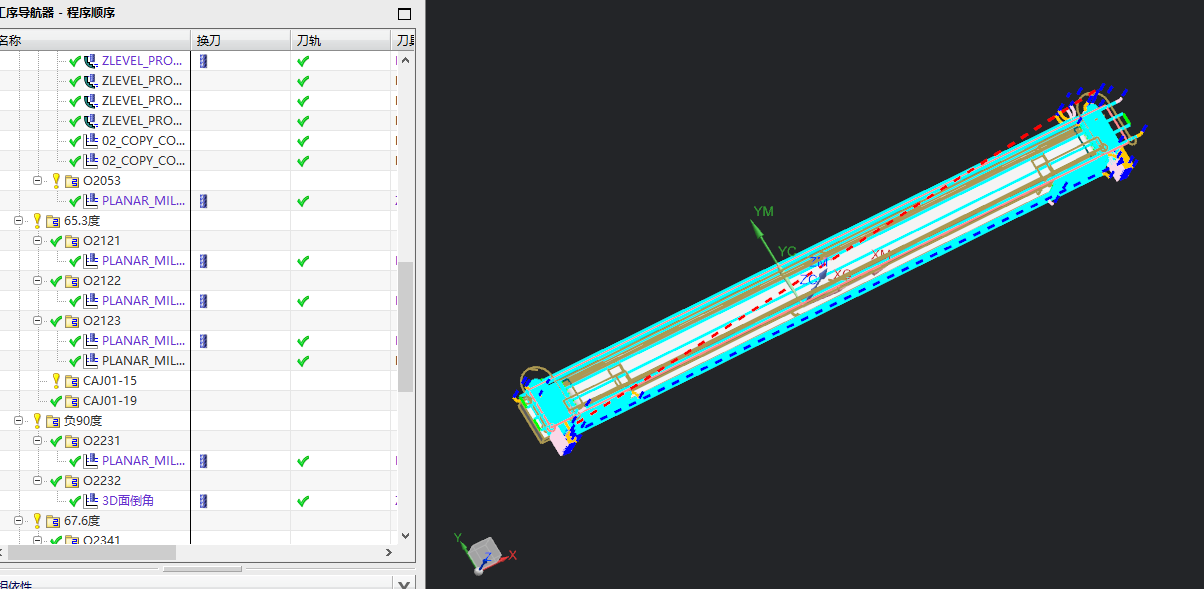Click the yellow bulb status icon beside CAJ01-15
The height and width of the screenshot is (589, 1204).
tap(56, 381)
